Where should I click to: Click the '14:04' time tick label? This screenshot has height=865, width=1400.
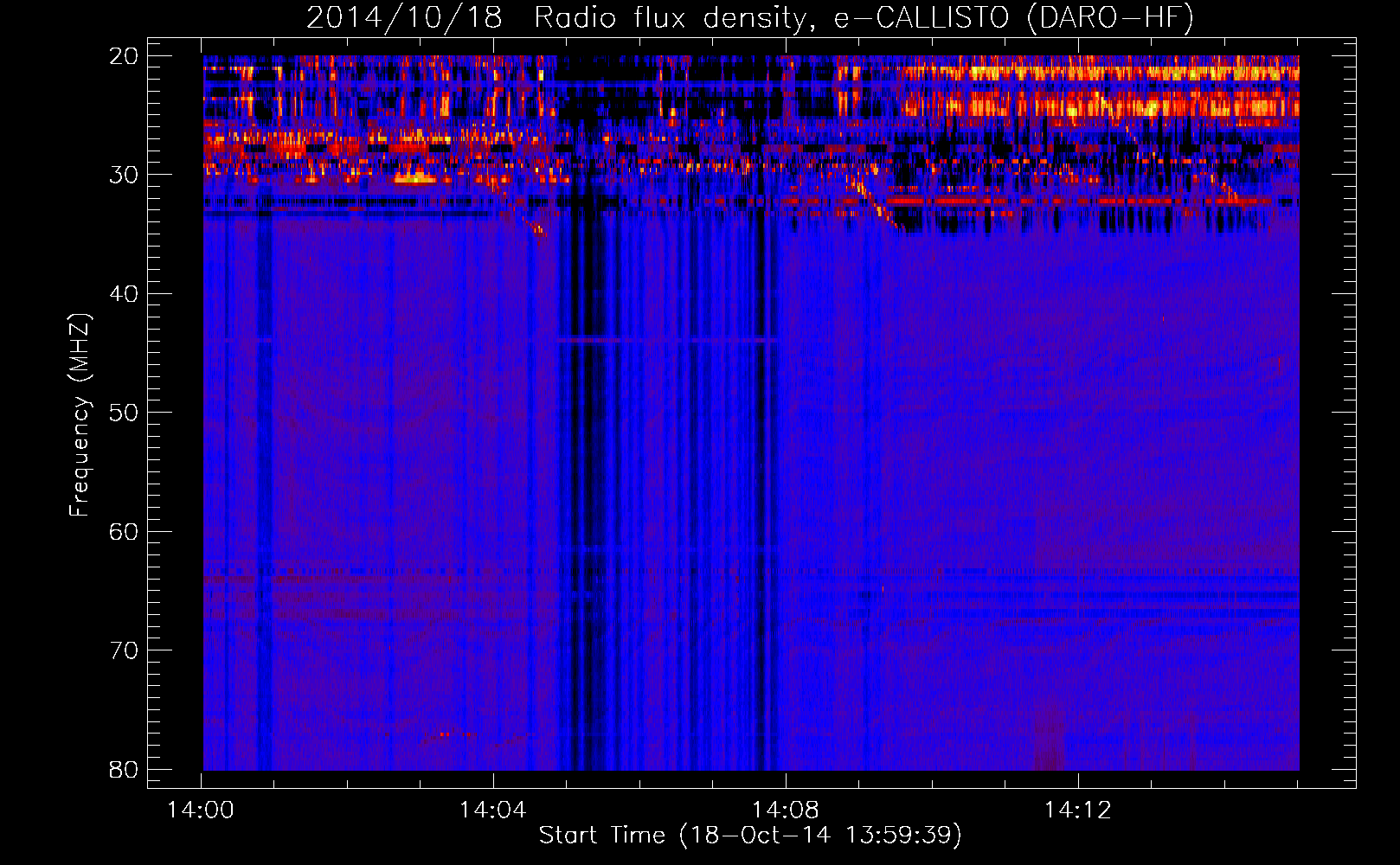tap(493, 811)
